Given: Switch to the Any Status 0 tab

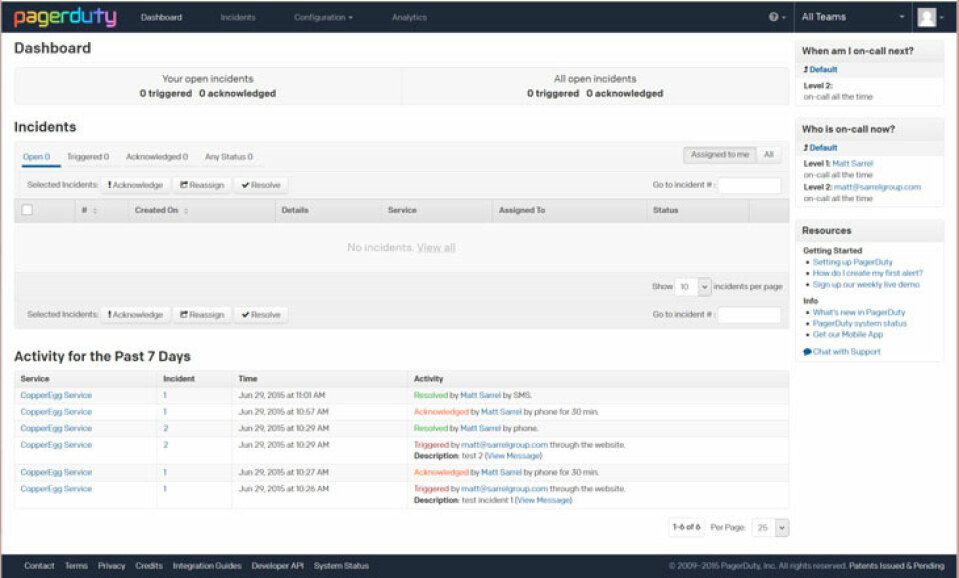Looking at the screenshot, I should 229,157.
